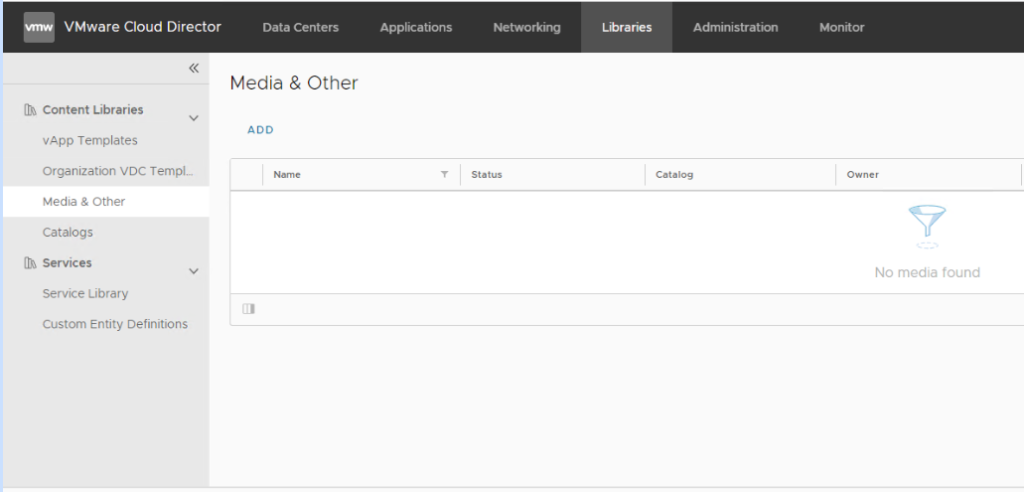
Task: Click the ADD button
Action: (261, 130)
